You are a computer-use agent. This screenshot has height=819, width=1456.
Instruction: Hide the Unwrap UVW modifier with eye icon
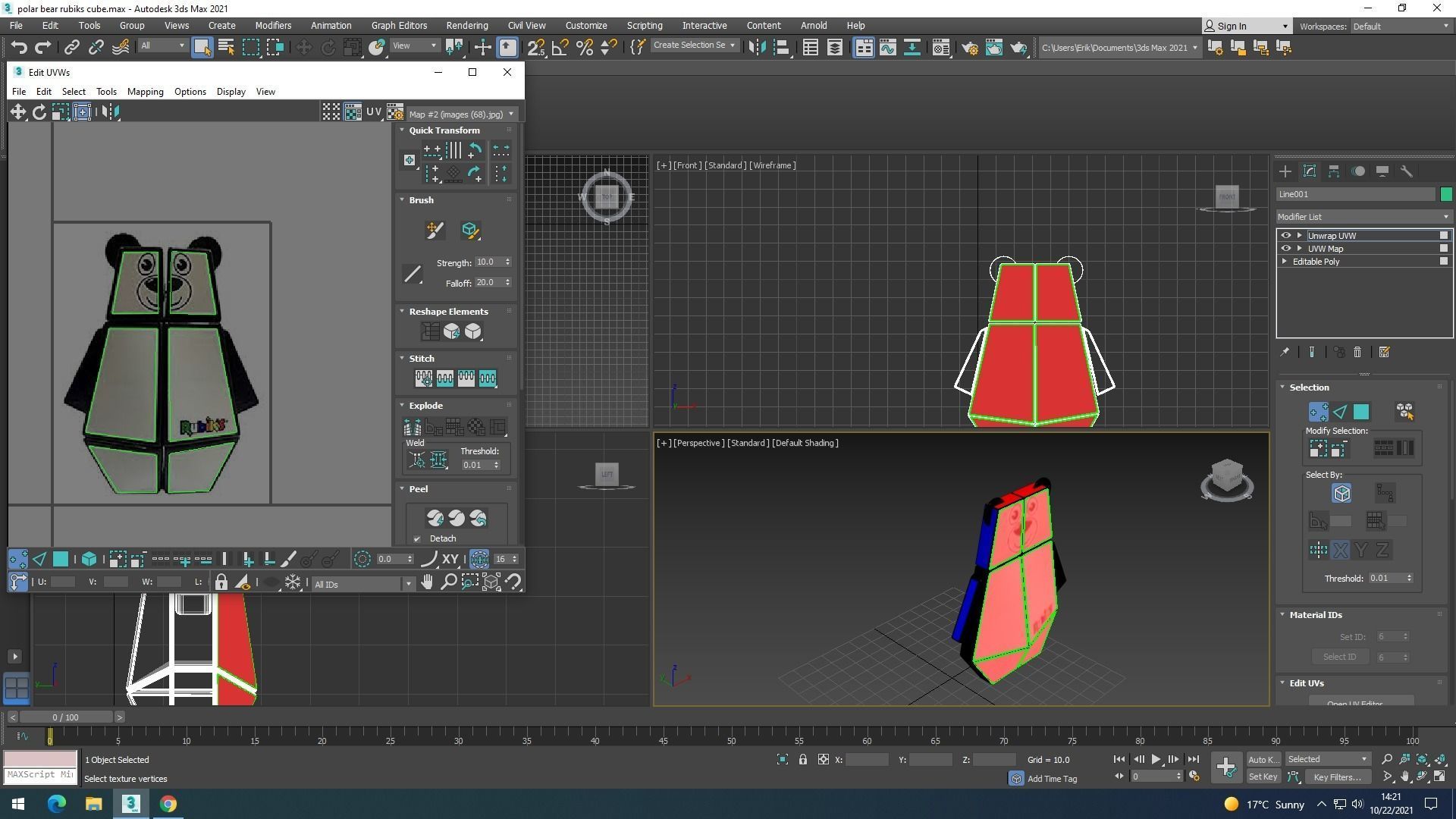[x=1285, y=236]
